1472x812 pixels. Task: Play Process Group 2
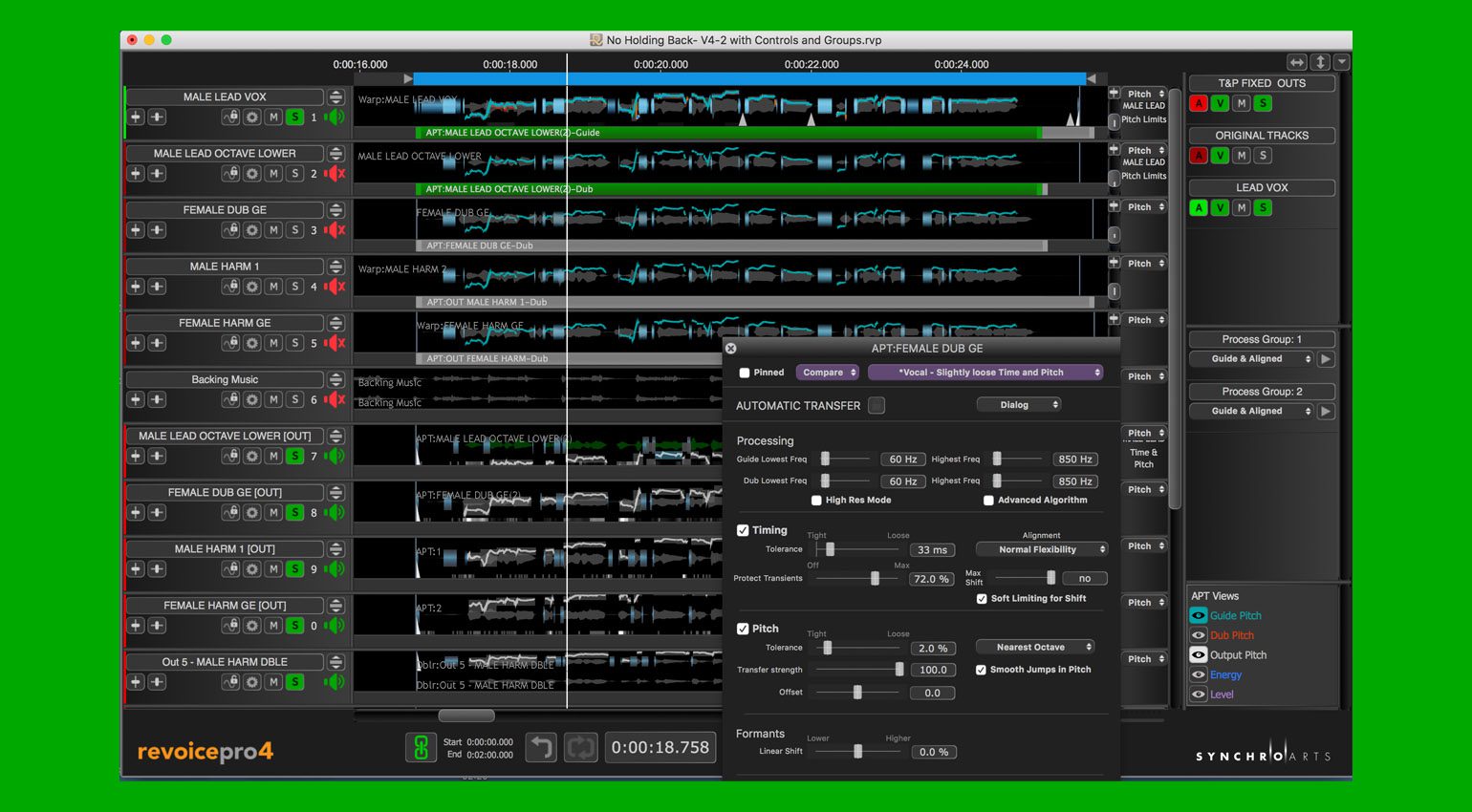(1326, 412)
